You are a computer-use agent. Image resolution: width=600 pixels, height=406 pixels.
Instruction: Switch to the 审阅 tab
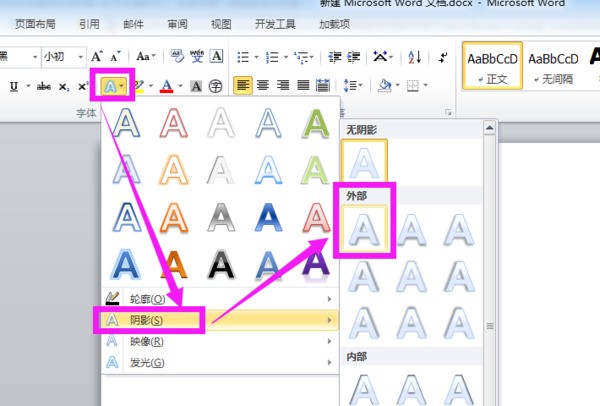[177, 24]
